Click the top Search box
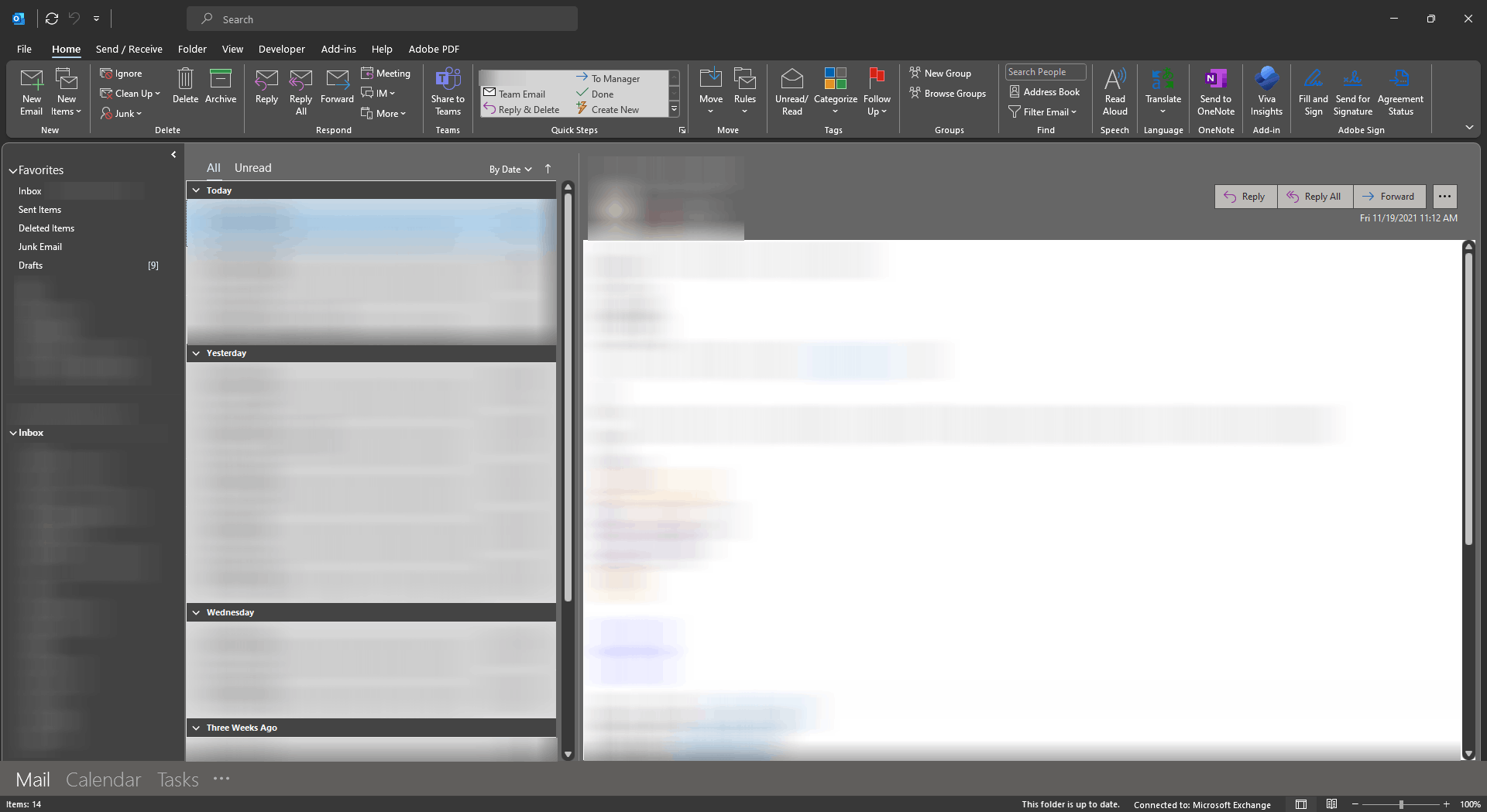This screenshot has height=812, width=1487. pos(382,19)
